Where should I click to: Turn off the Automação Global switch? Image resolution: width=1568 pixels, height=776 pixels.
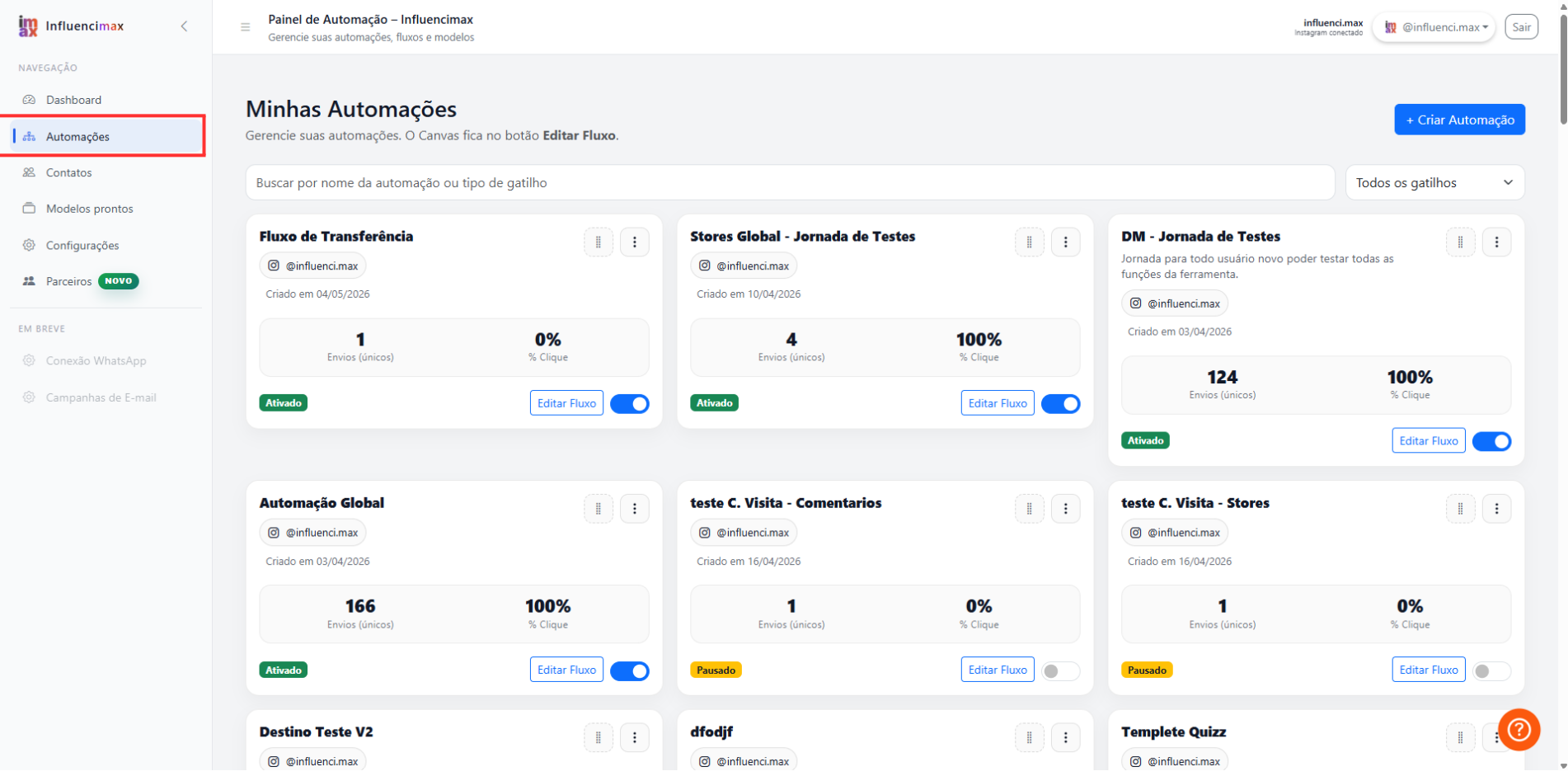[x=630, y=671]
